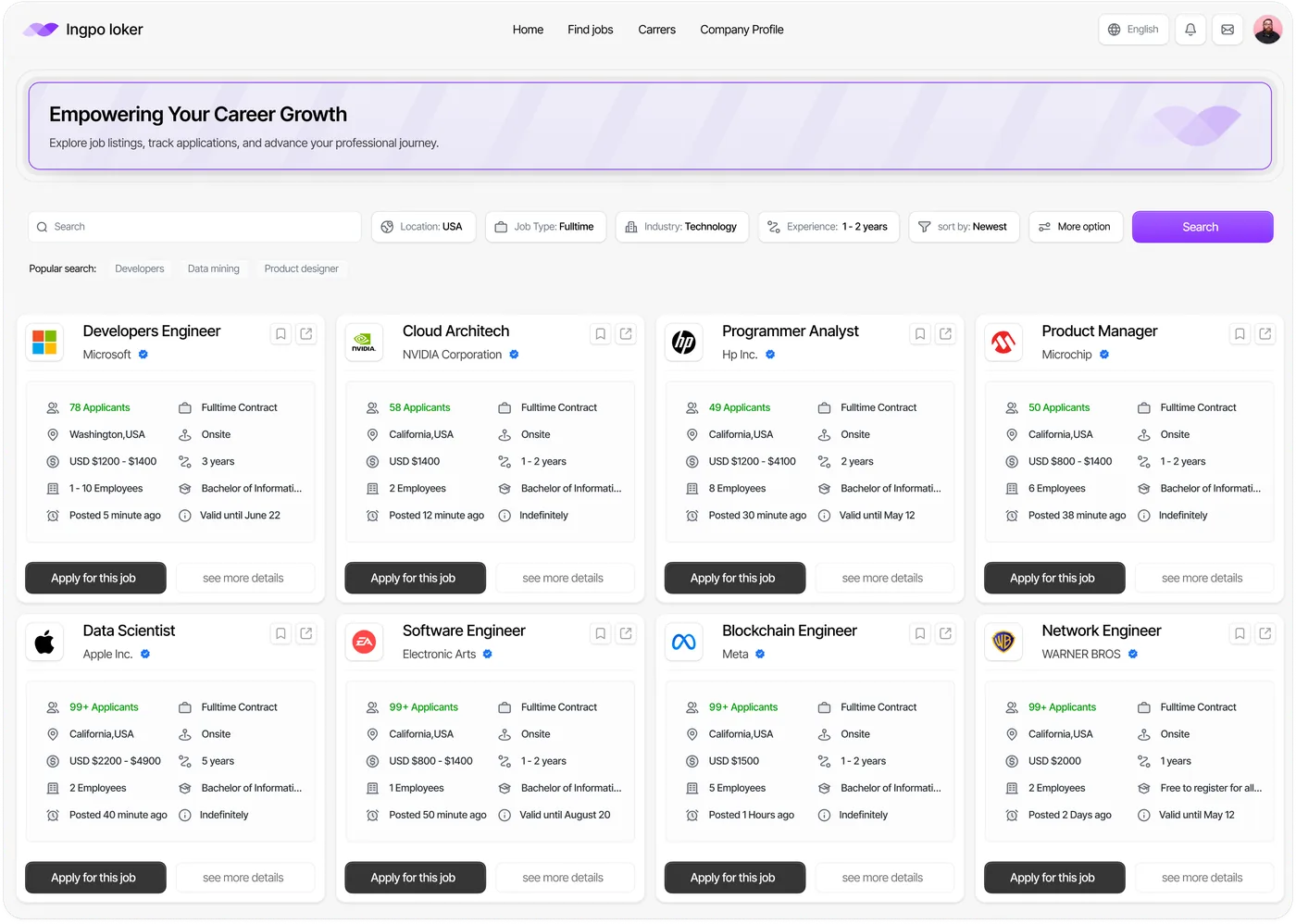Image resolution: width=1296 pixels, height=924 pixels.
Task: Open the Find jobs menu
Action: click(591, 30)
